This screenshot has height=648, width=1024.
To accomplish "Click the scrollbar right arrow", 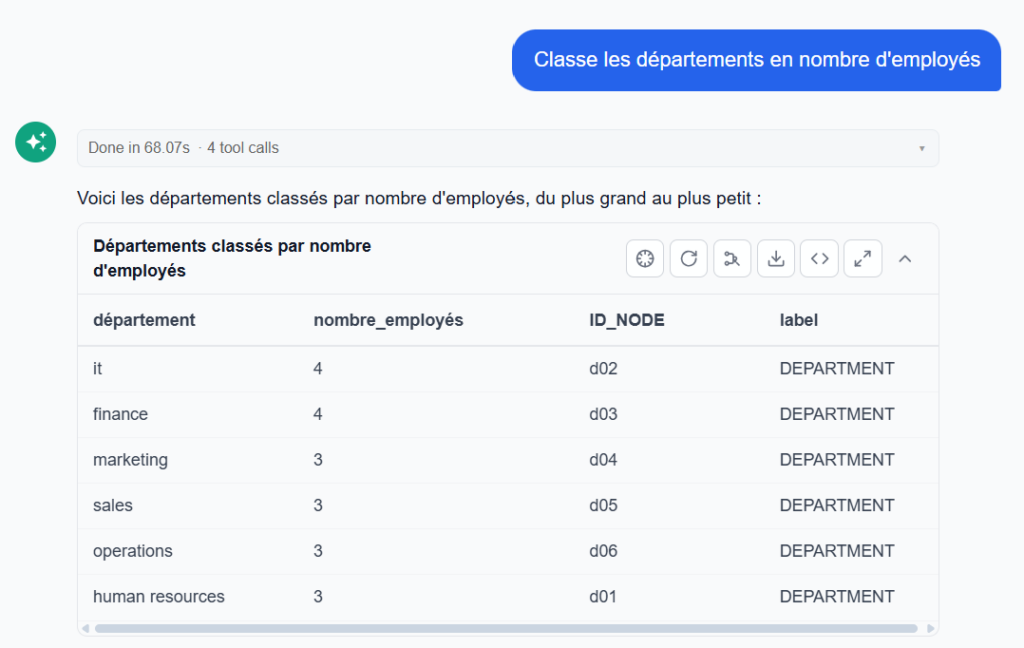I will [931, 628].
